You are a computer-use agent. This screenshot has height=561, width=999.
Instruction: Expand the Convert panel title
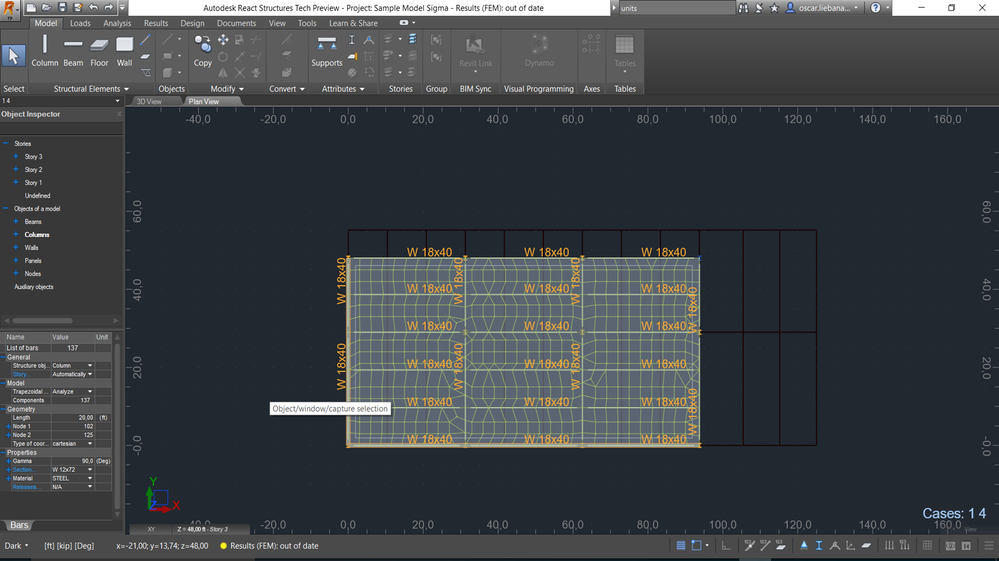287,89
